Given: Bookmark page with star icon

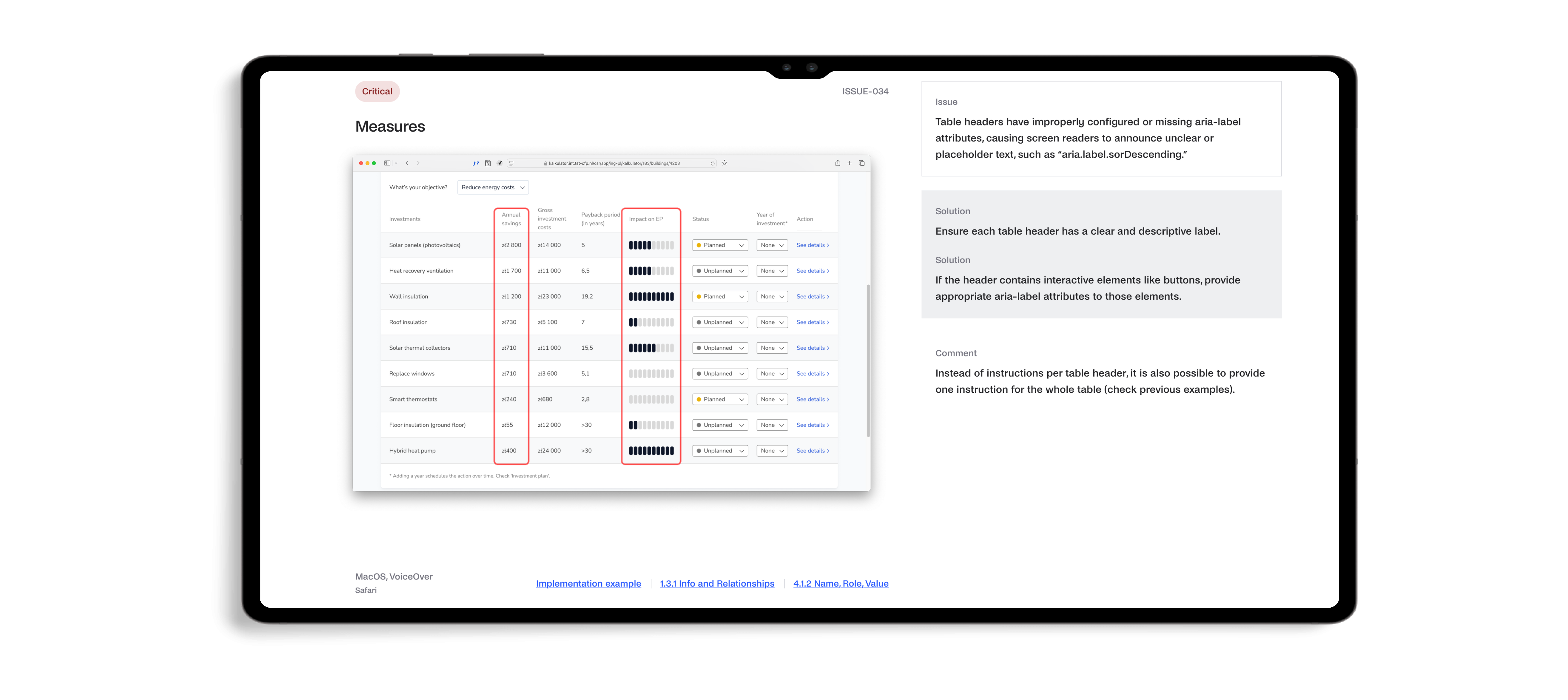Looking at the screenshot, I should pyautogui.click(x=724, y=163).
